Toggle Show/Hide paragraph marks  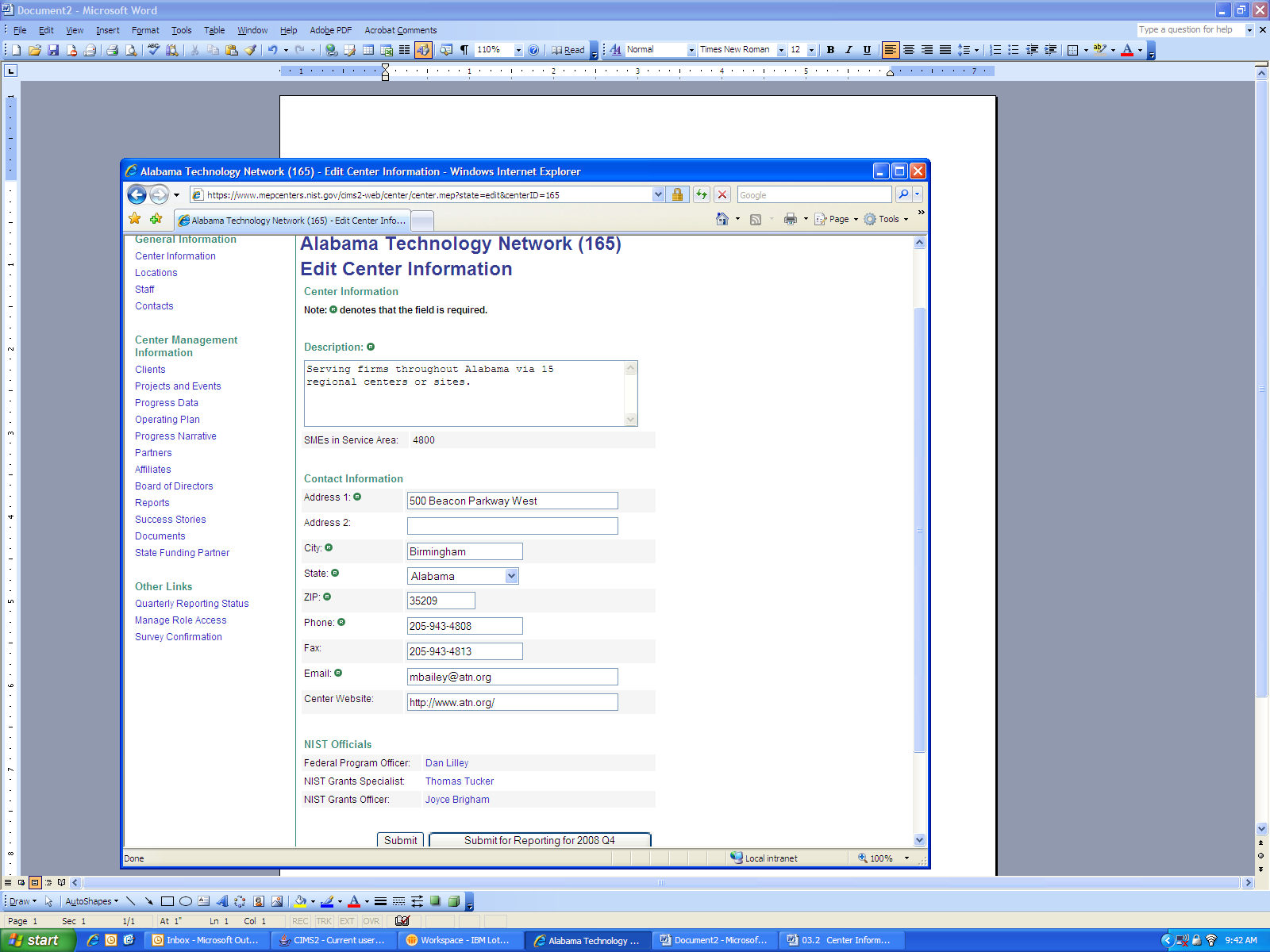[464, 50]
